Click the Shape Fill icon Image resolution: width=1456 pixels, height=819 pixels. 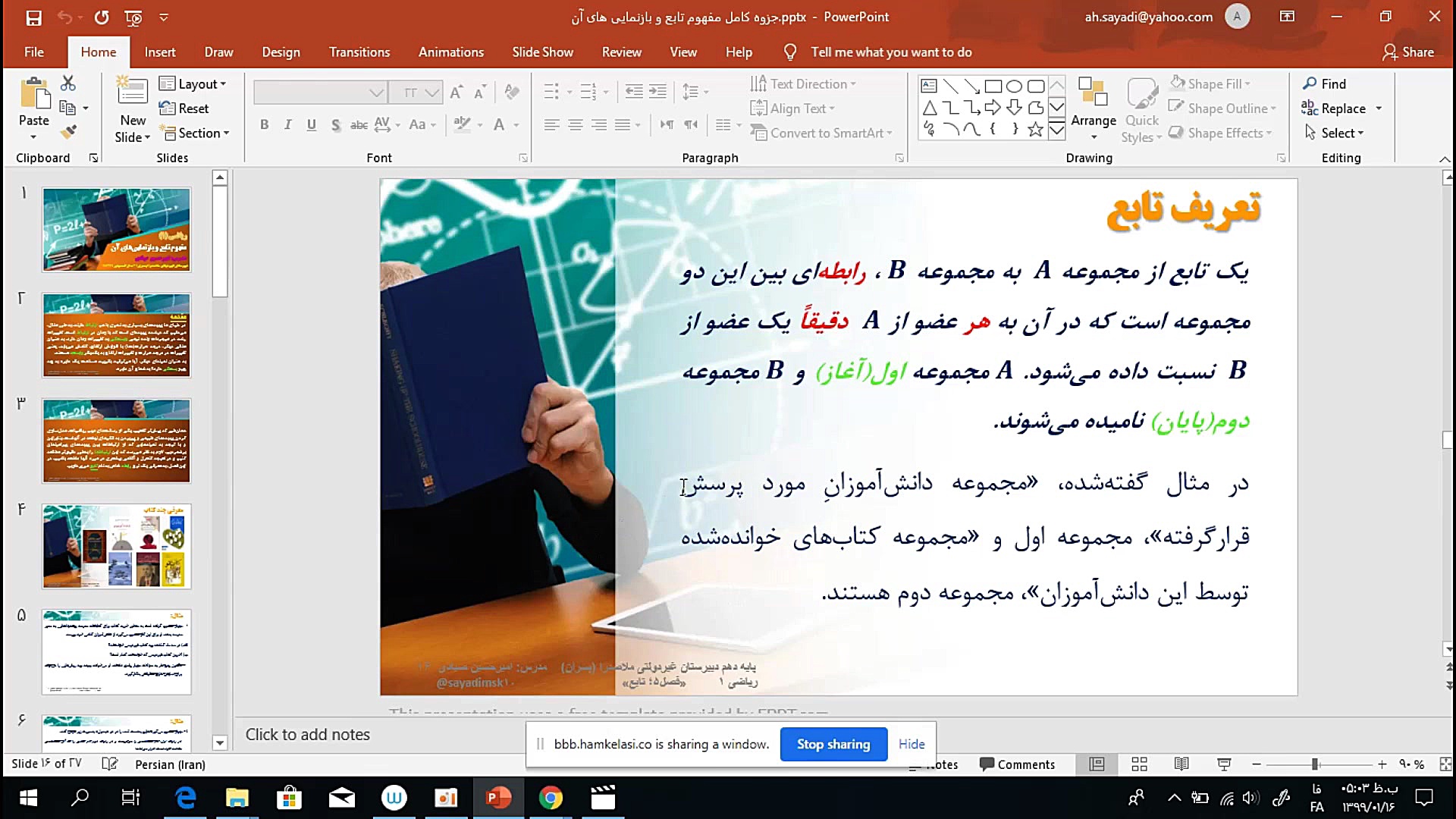tap(1178, 83)
